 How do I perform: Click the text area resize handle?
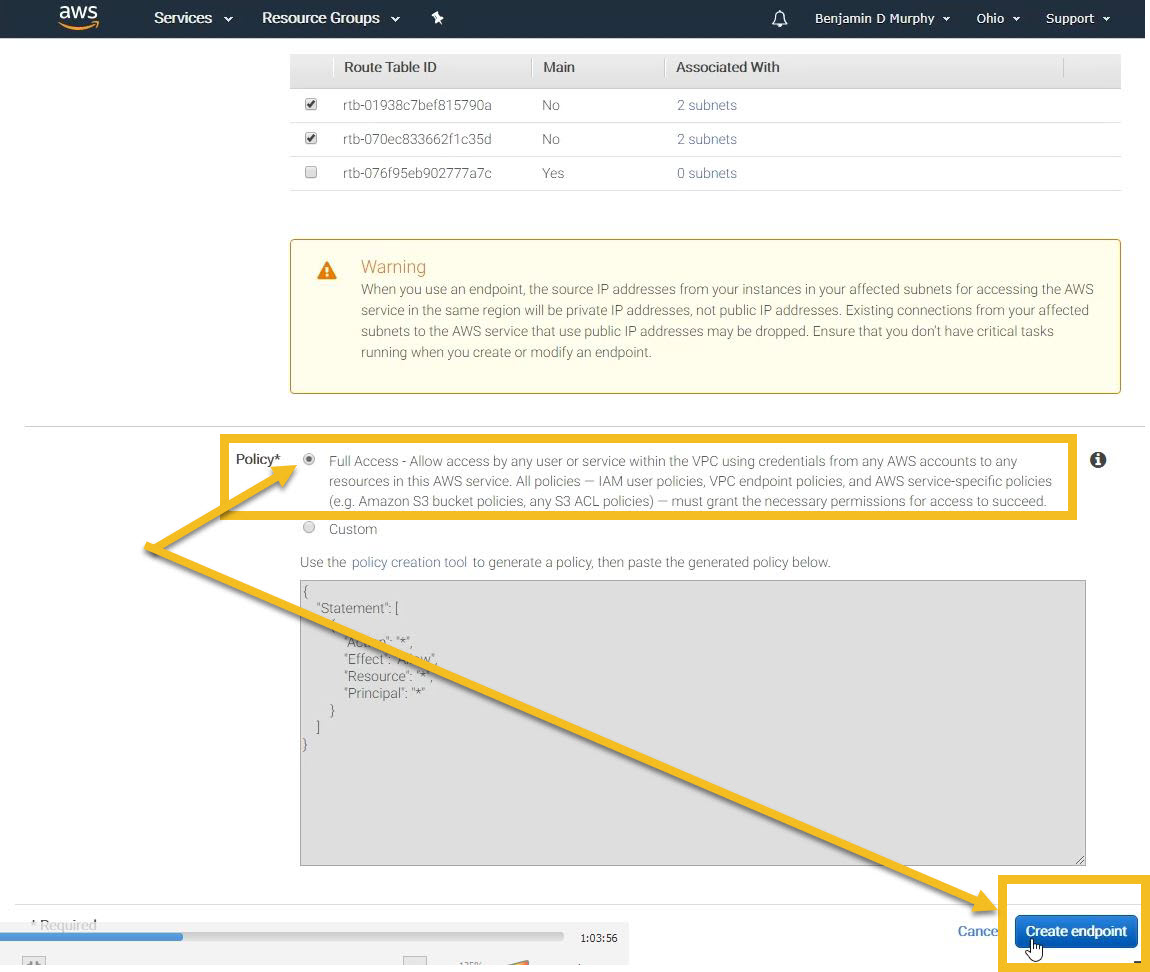(x=1080, y=860)
